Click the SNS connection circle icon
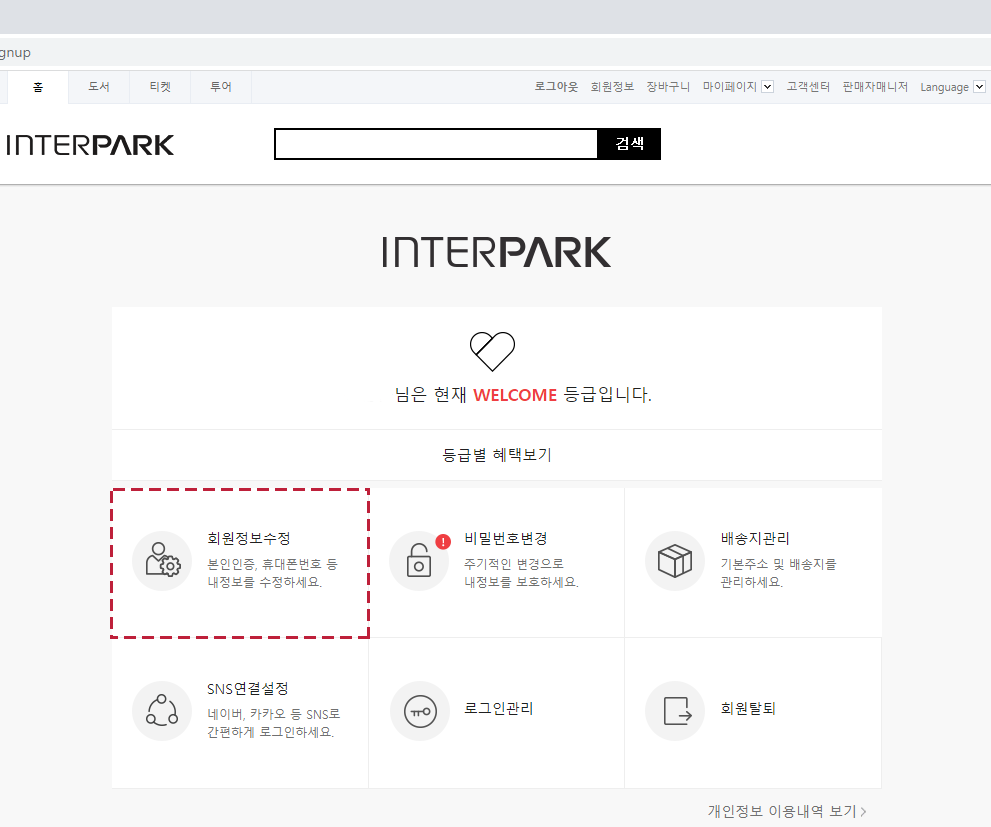991x827 pixels. pos(162,711)
